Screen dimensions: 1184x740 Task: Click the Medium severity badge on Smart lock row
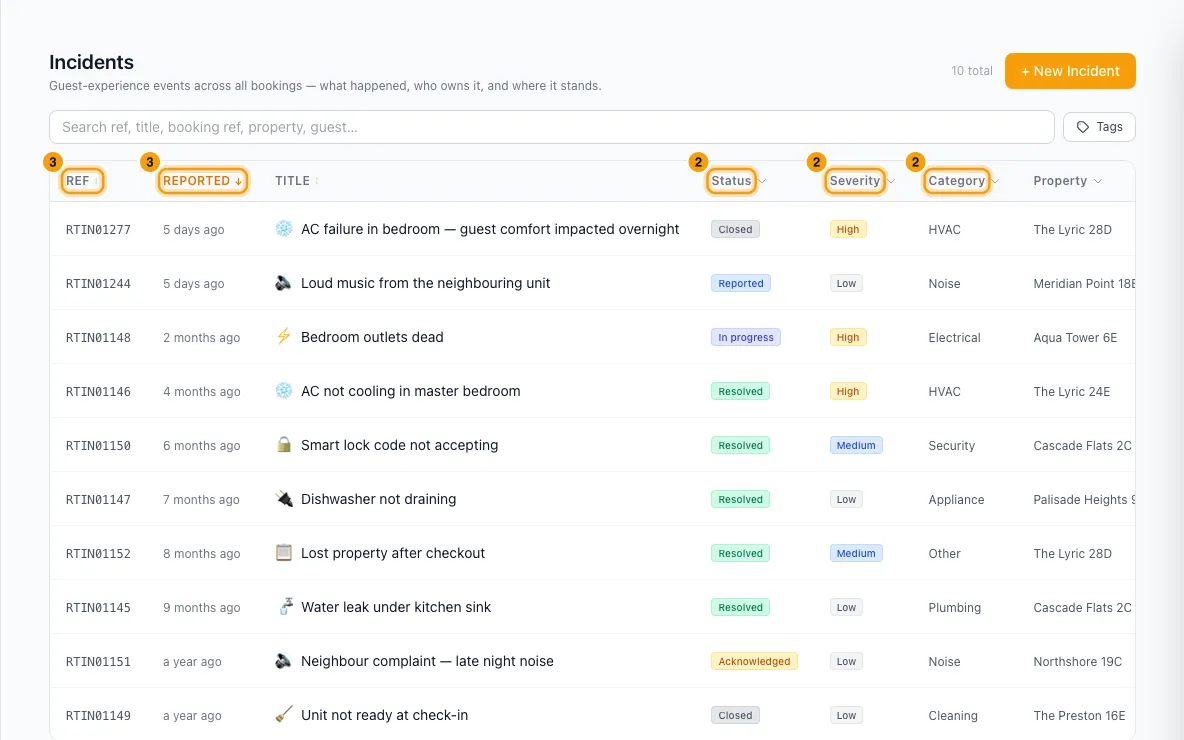[x=856, y=446]
